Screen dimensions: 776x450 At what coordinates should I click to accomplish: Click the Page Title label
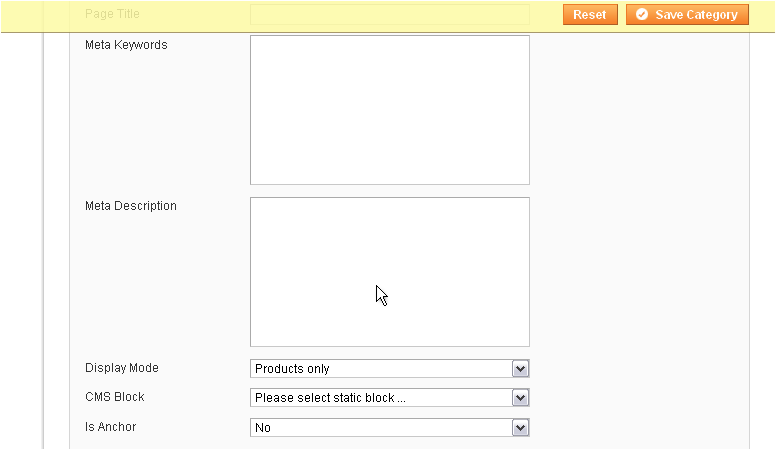(x=112, y=14)
